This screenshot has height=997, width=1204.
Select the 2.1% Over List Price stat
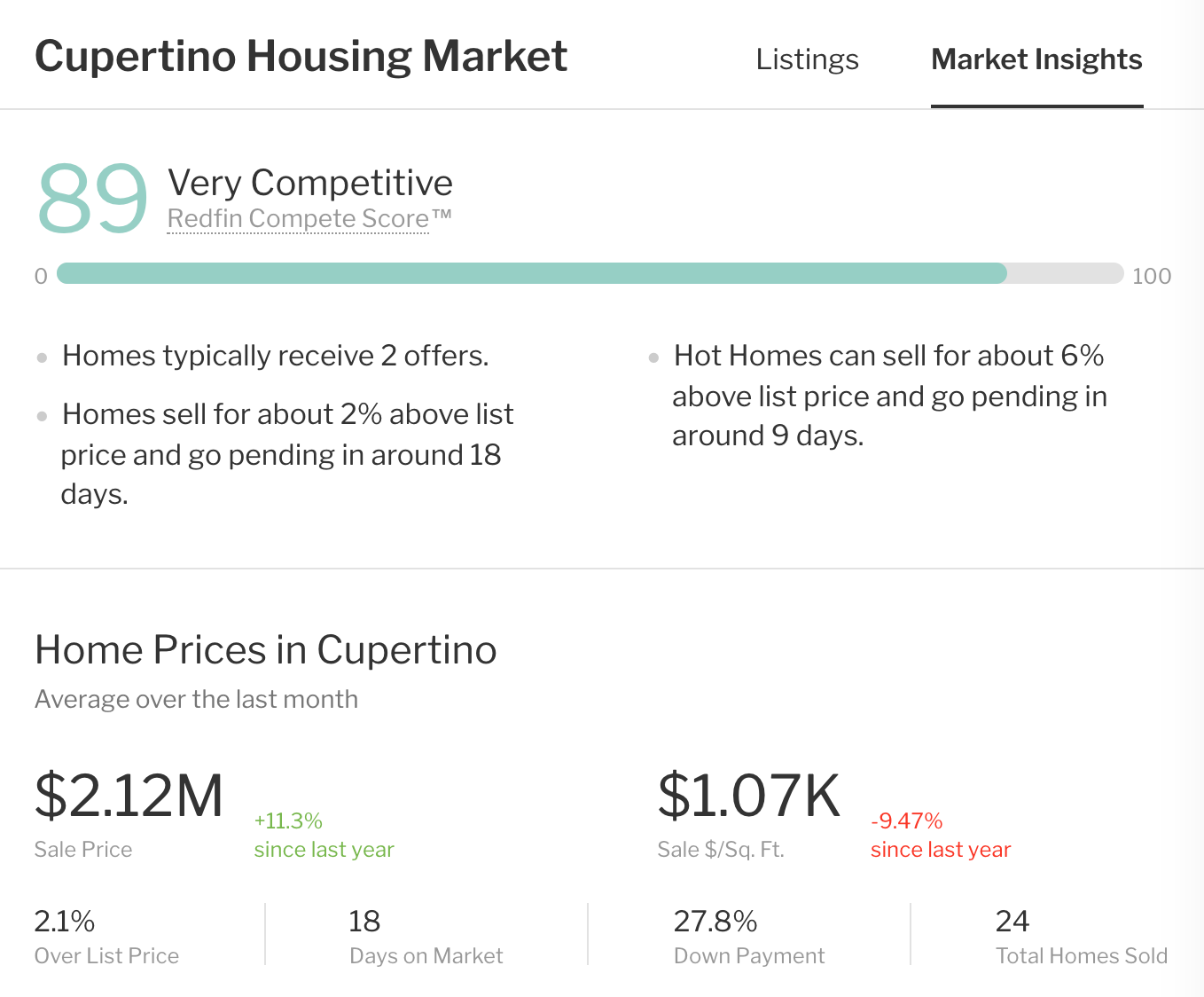tap(106, 936)
